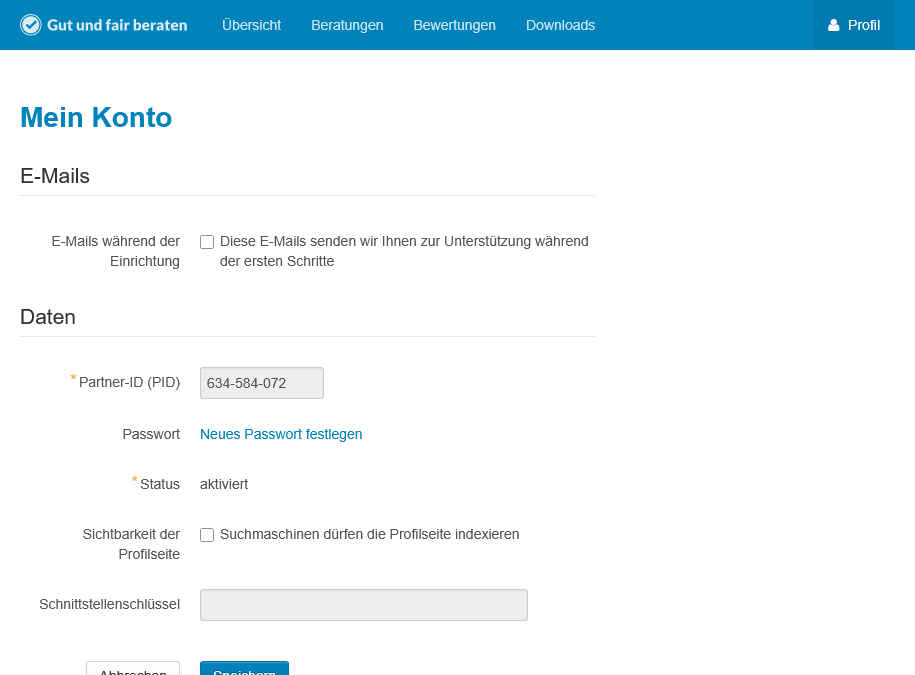Viewport: 915px width, 675px height.
Task: Enable e-mails during setup checkbox
Action: 207,242
